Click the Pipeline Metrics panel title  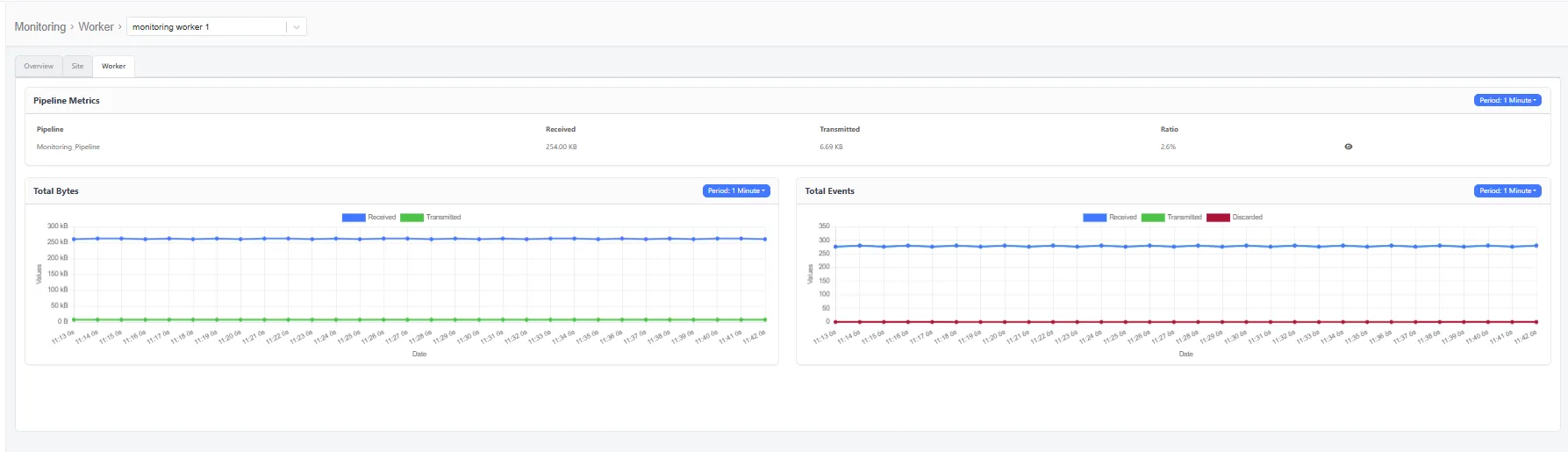tap(67, 101)
